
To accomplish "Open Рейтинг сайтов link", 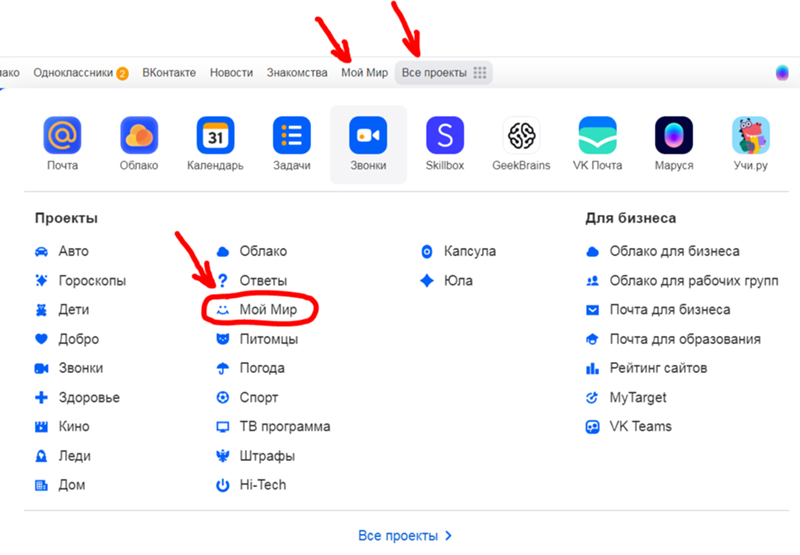I will (658, 368).
